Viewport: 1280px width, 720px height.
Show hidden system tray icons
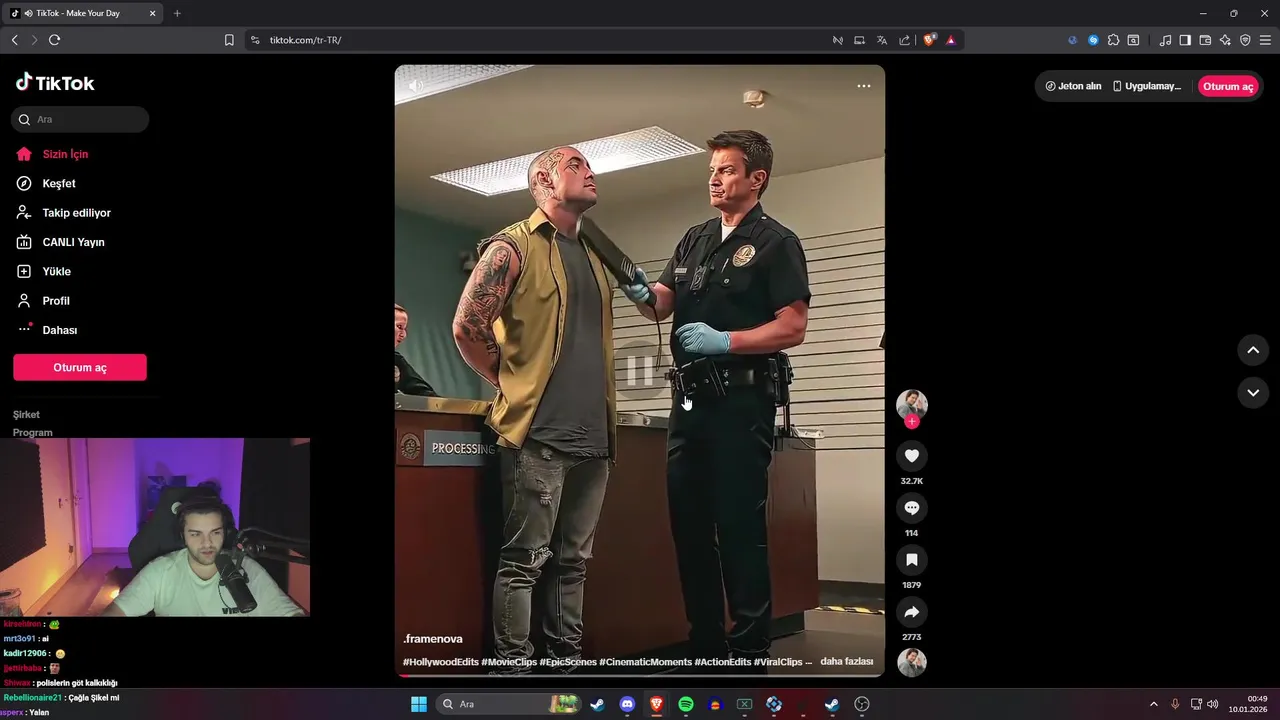[x=1156, y=704]
